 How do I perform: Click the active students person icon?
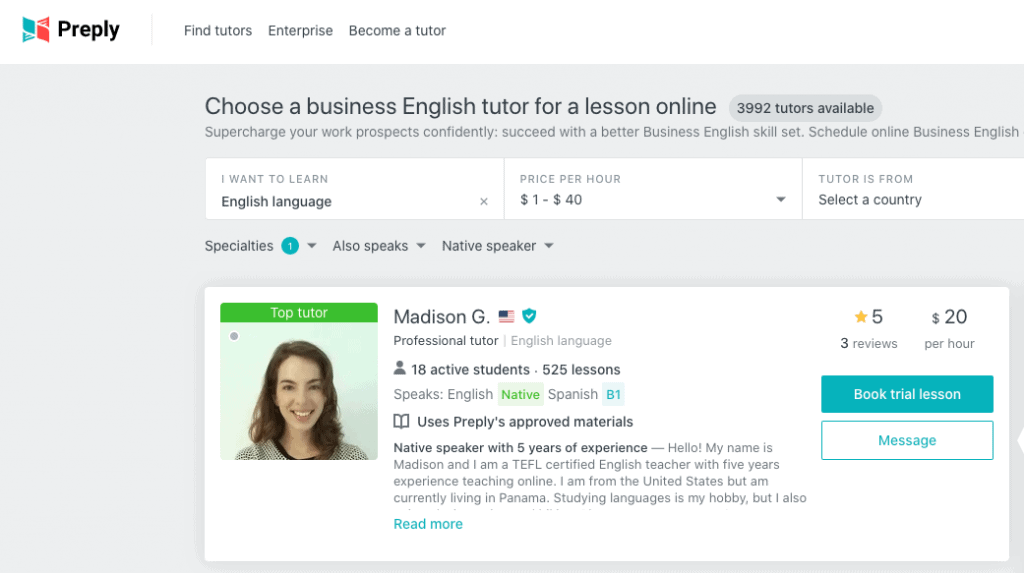(400, 369)
